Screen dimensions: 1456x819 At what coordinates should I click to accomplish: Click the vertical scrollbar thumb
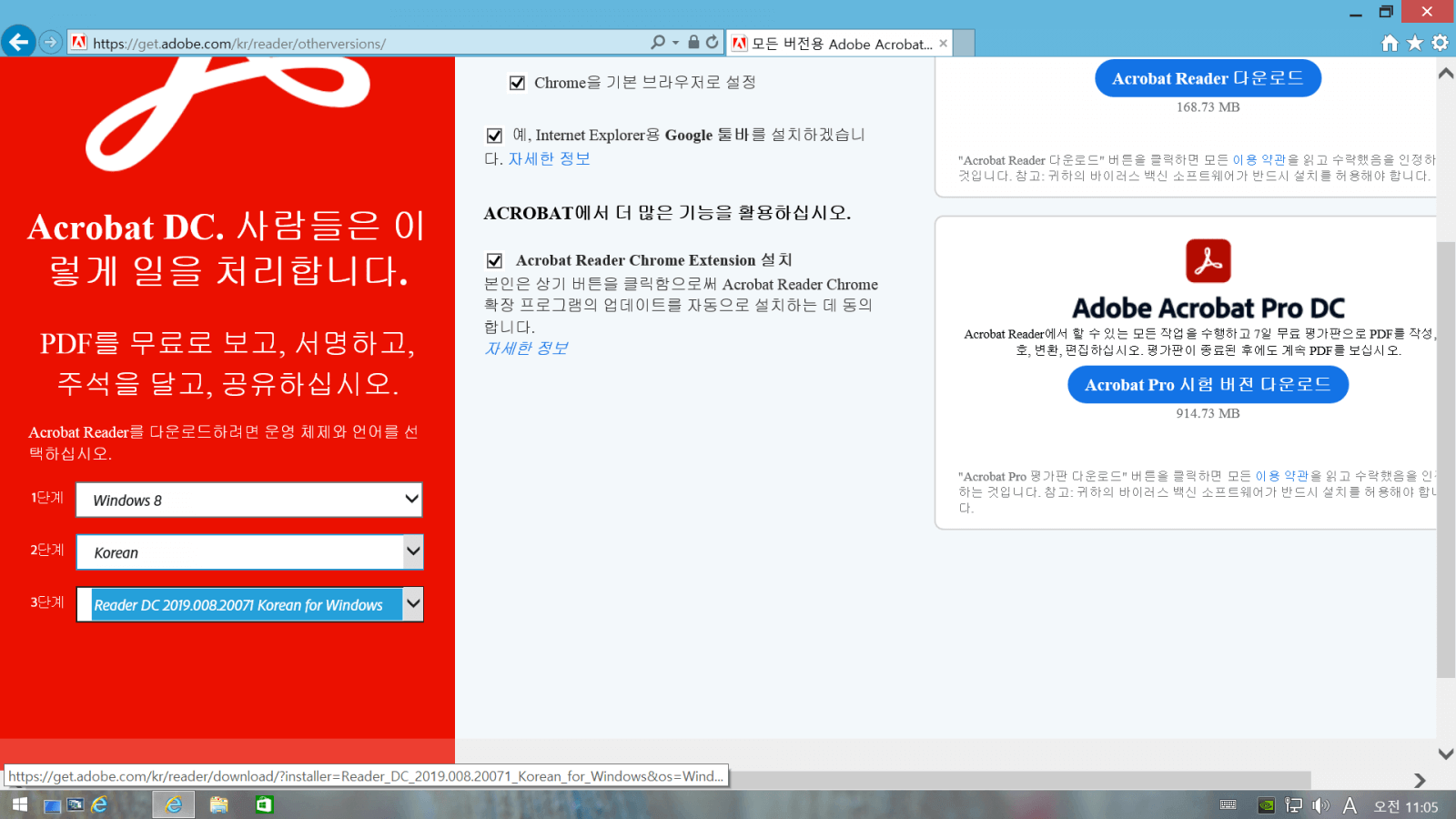[x=1446, y=460]
